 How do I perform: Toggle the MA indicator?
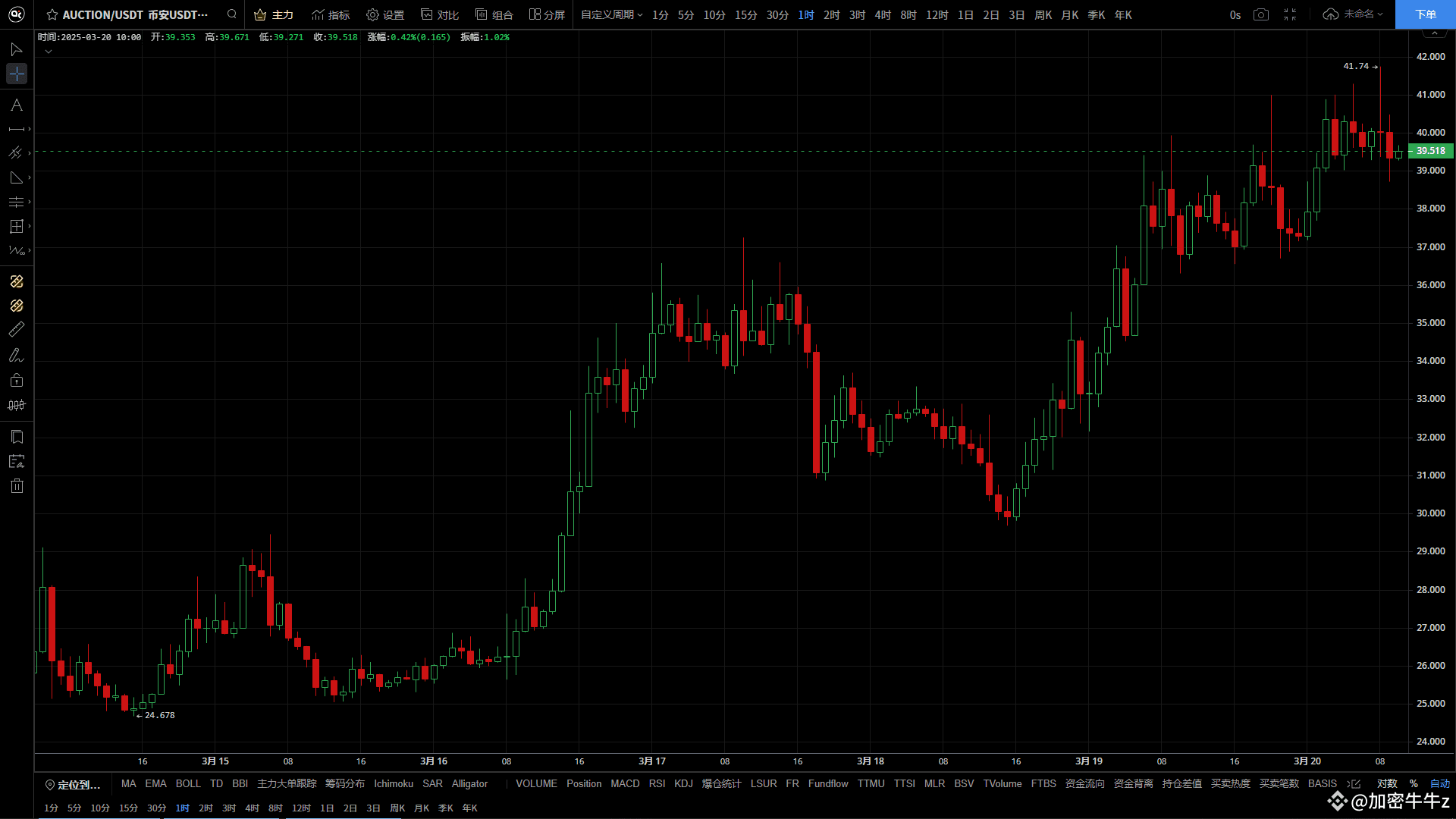point(129,783)
